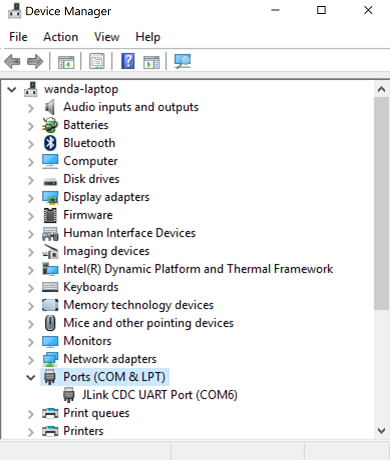Open the File menu

(18, 37)
